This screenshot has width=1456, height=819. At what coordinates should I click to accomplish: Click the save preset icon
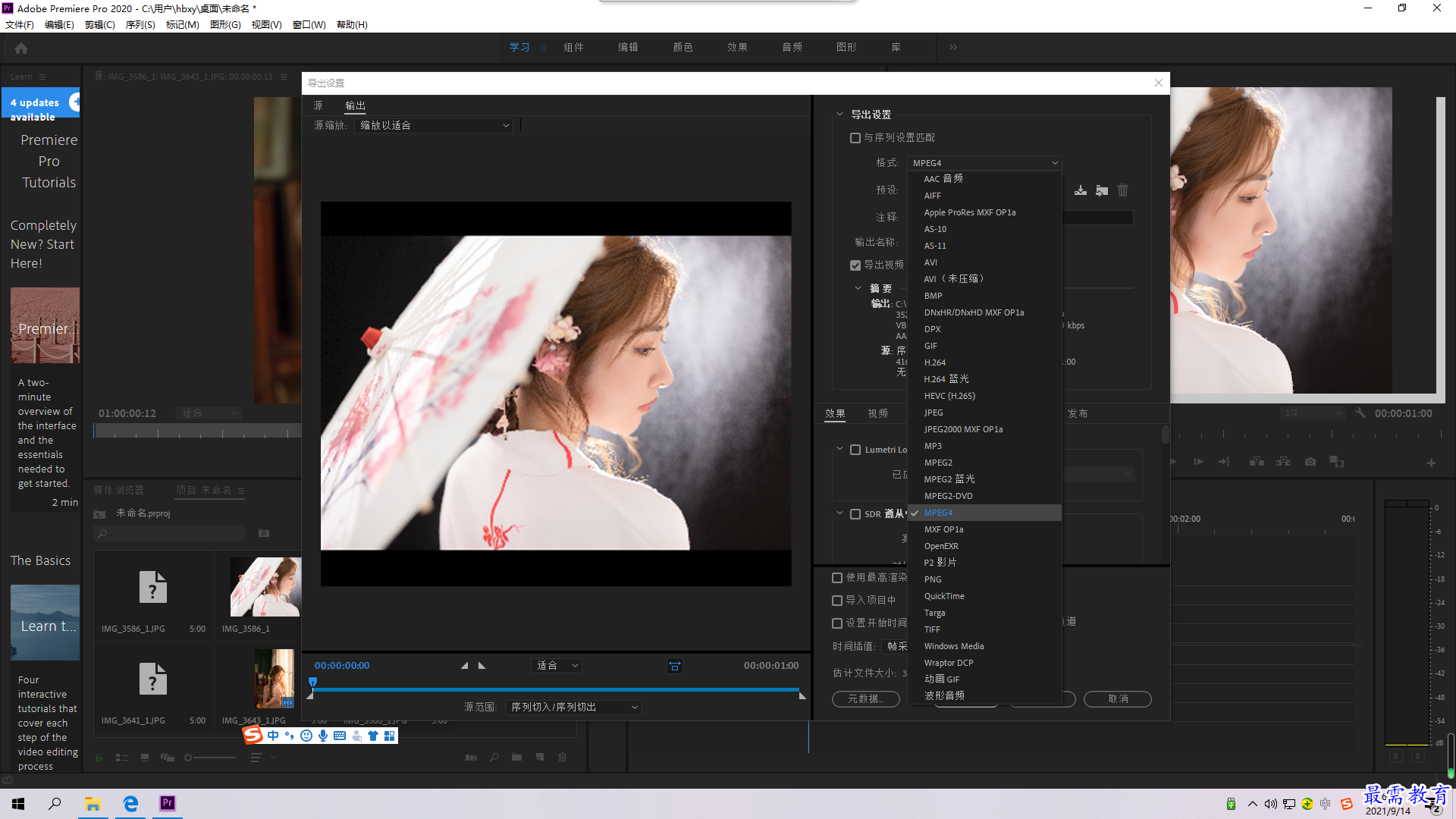tap(1081, 190)
